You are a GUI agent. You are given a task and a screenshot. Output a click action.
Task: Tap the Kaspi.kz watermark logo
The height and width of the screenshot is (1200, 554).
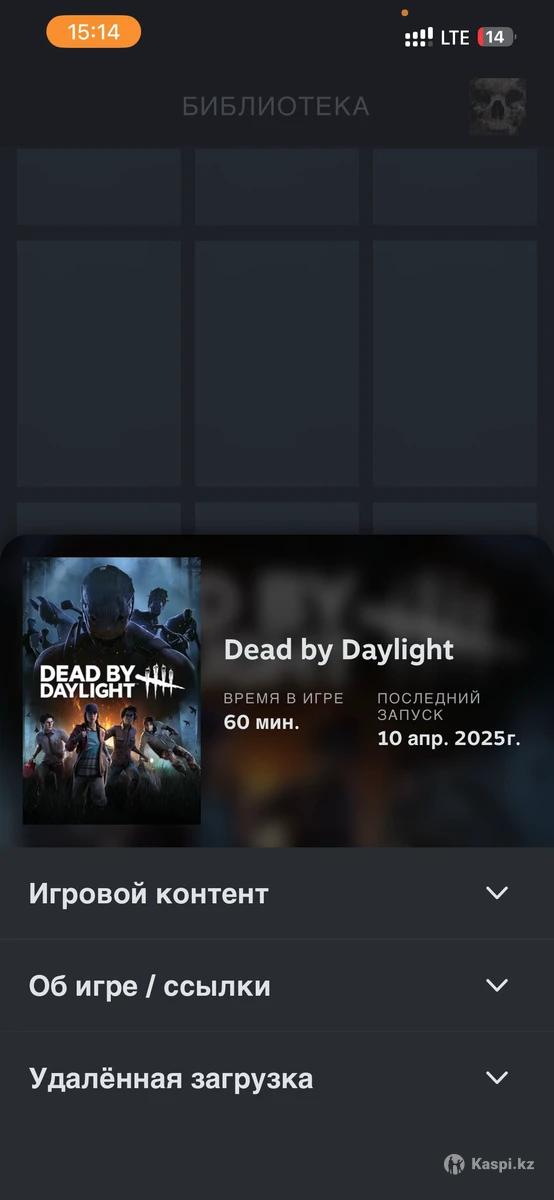[489, 1164]
